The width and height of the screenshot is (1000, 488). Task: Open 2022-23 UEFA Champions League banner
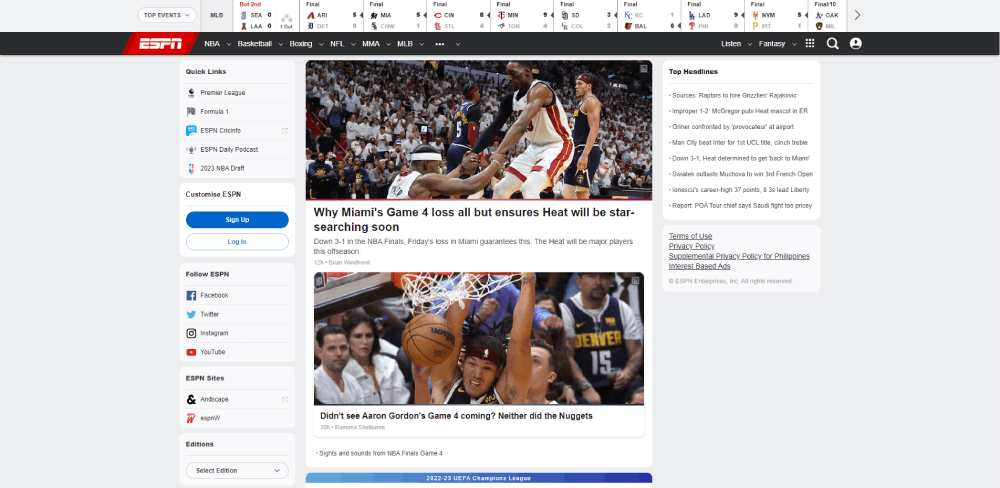(478, 478)
